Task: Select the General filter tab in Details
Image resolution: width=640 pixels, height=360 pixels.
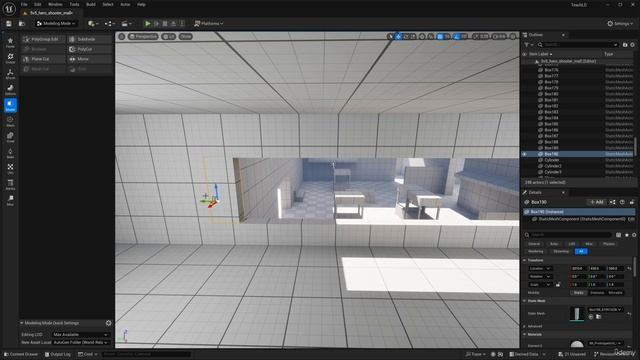Action: (534, 244)
